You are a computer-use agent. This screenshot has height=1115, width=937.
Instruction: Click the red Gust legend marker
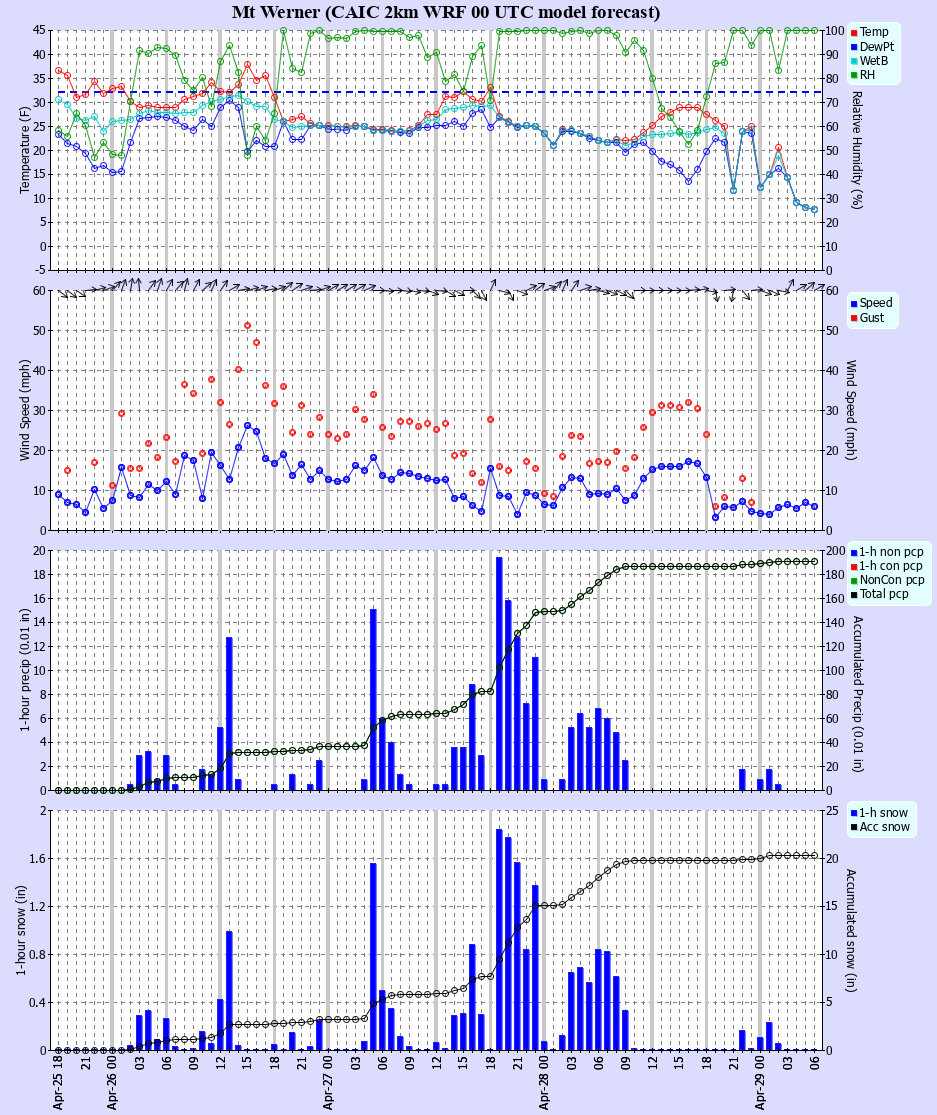coord(854,317)
